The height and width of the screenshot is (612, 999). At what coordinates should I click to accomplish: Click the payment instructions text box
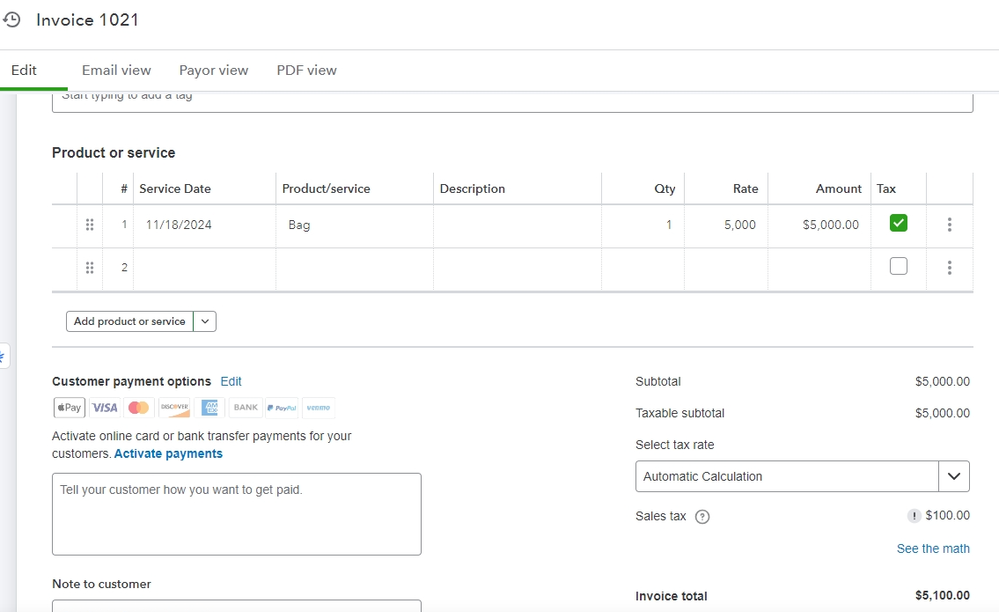click(236, 514)
